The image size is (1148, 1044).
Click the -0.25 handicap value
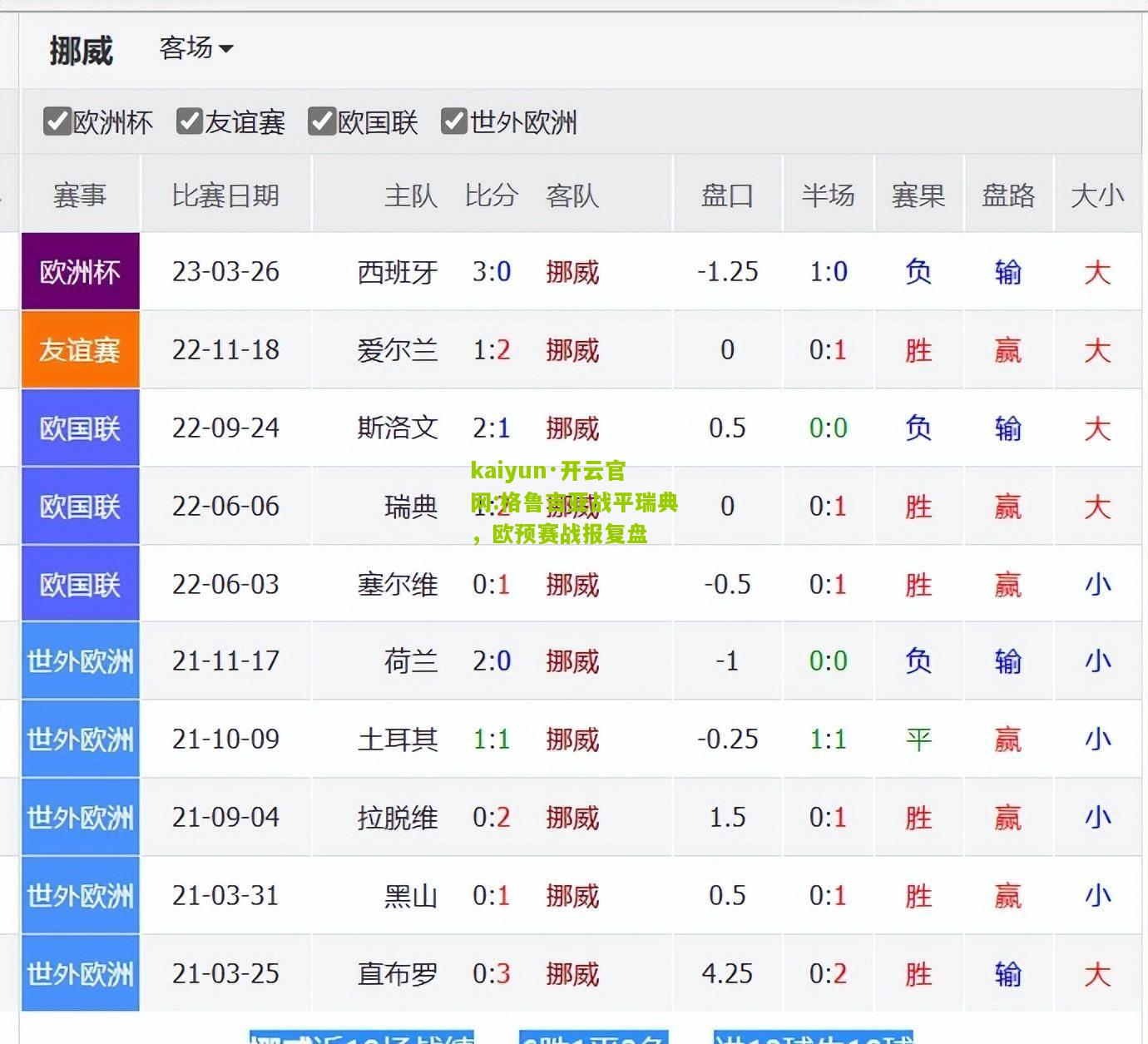coord(727,739)
